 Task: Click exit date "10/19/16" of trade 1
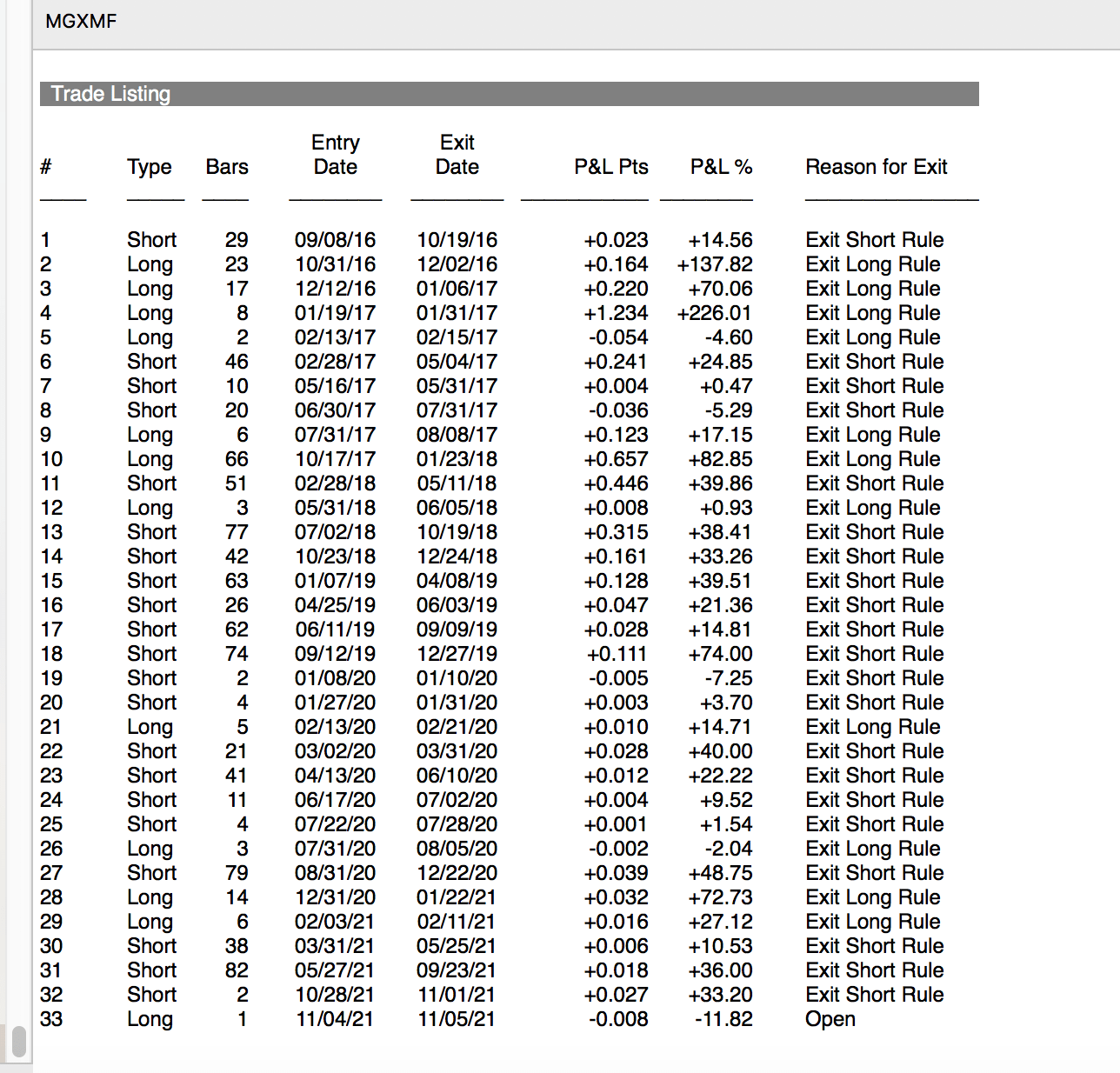(x=457, y=240)
